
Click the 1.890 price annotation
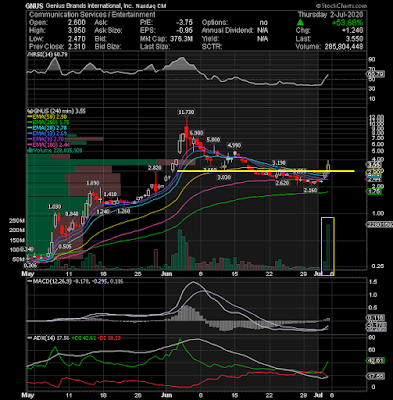(x=93, y=183)
